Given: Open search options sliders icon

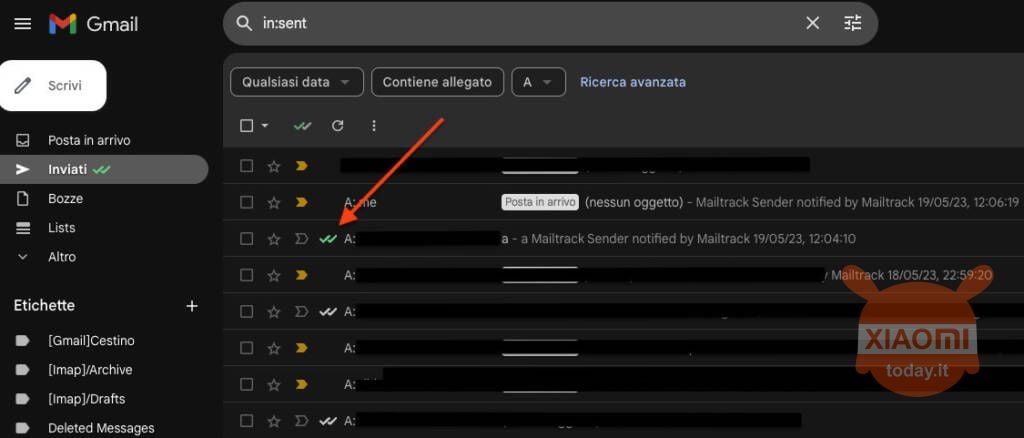Looking at the screenshot, I should [x=853, y=23].
